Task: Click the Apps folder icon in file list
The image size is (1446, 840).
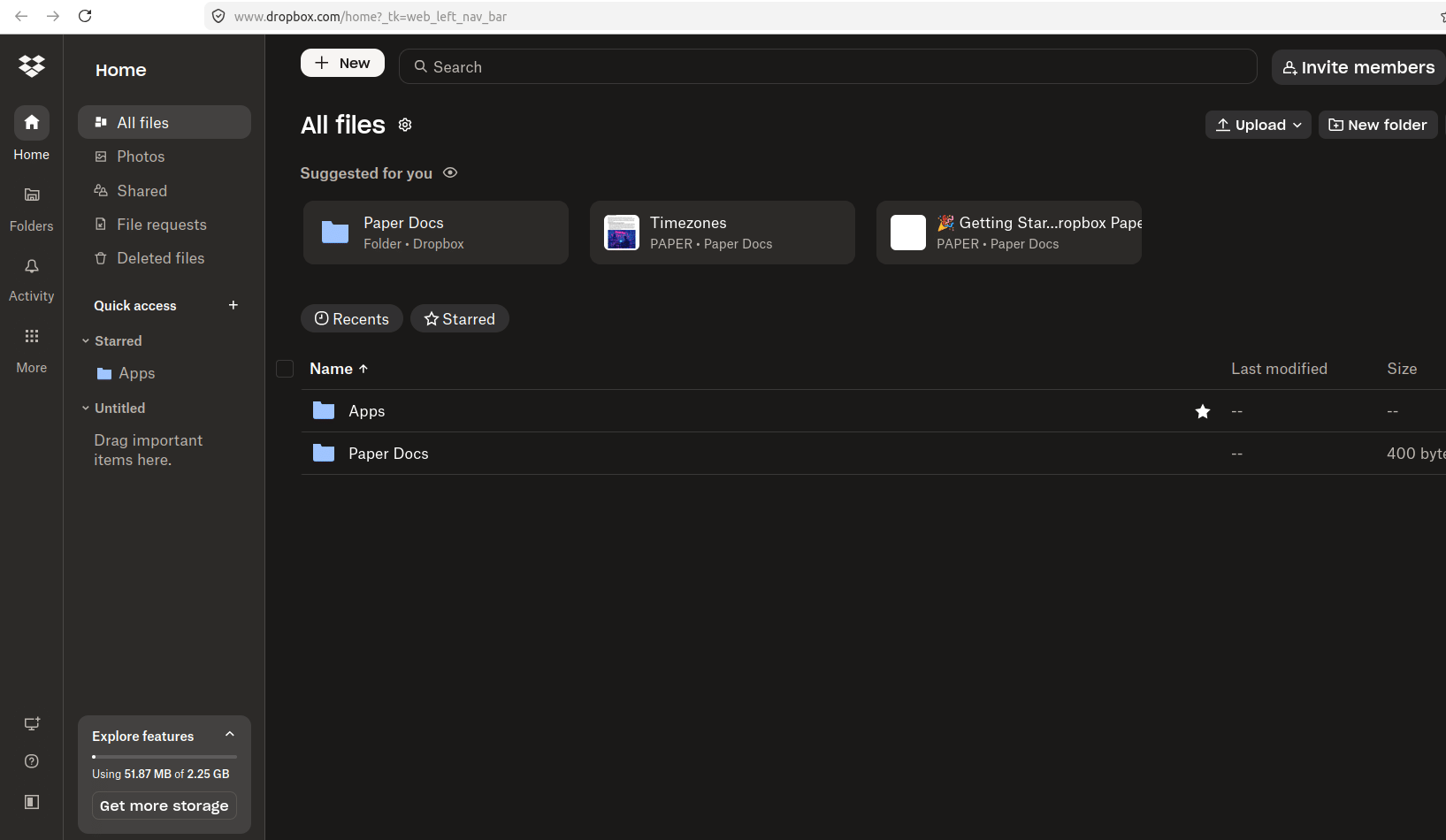Action: coord(324,411)
